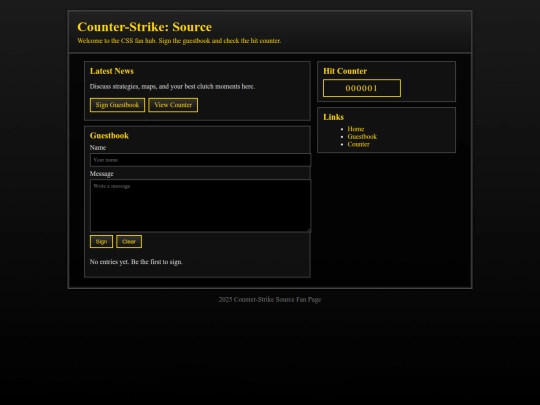Viewport: 540px width, 405px height.
Task: Click the '2025 Counter-Strike Source Fan Page' footer
Action: click(270, 300)
